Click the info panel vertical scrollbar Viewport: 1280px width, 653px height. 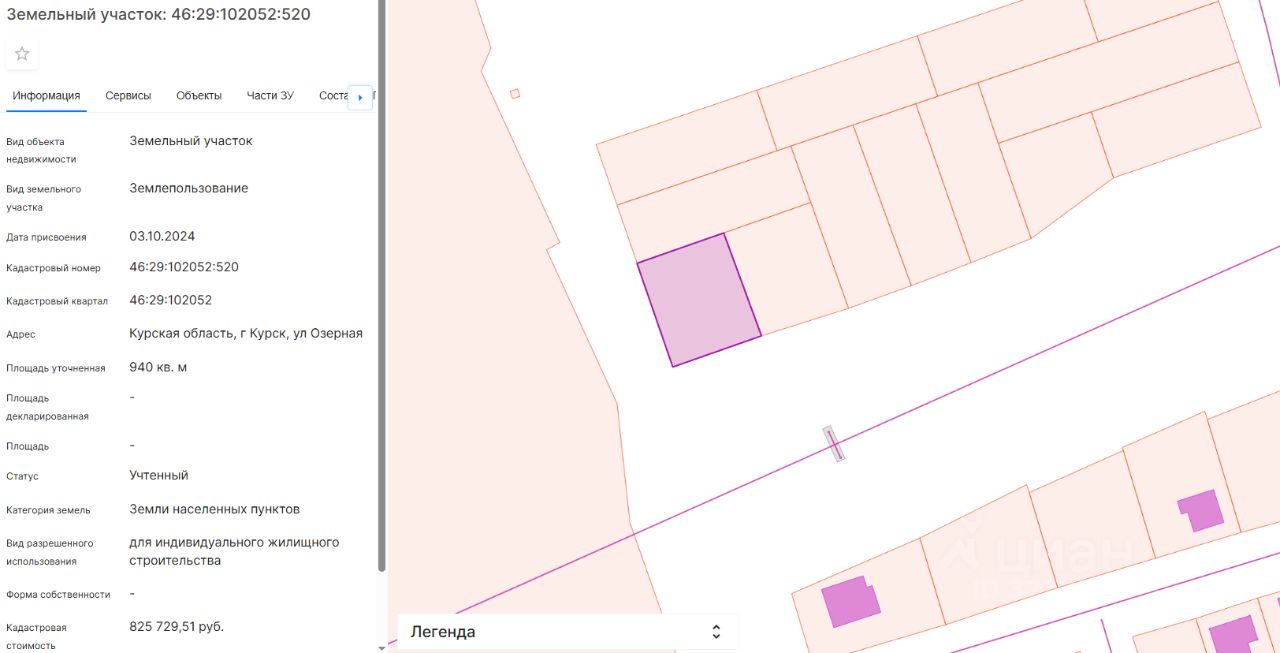pos(382,285)
